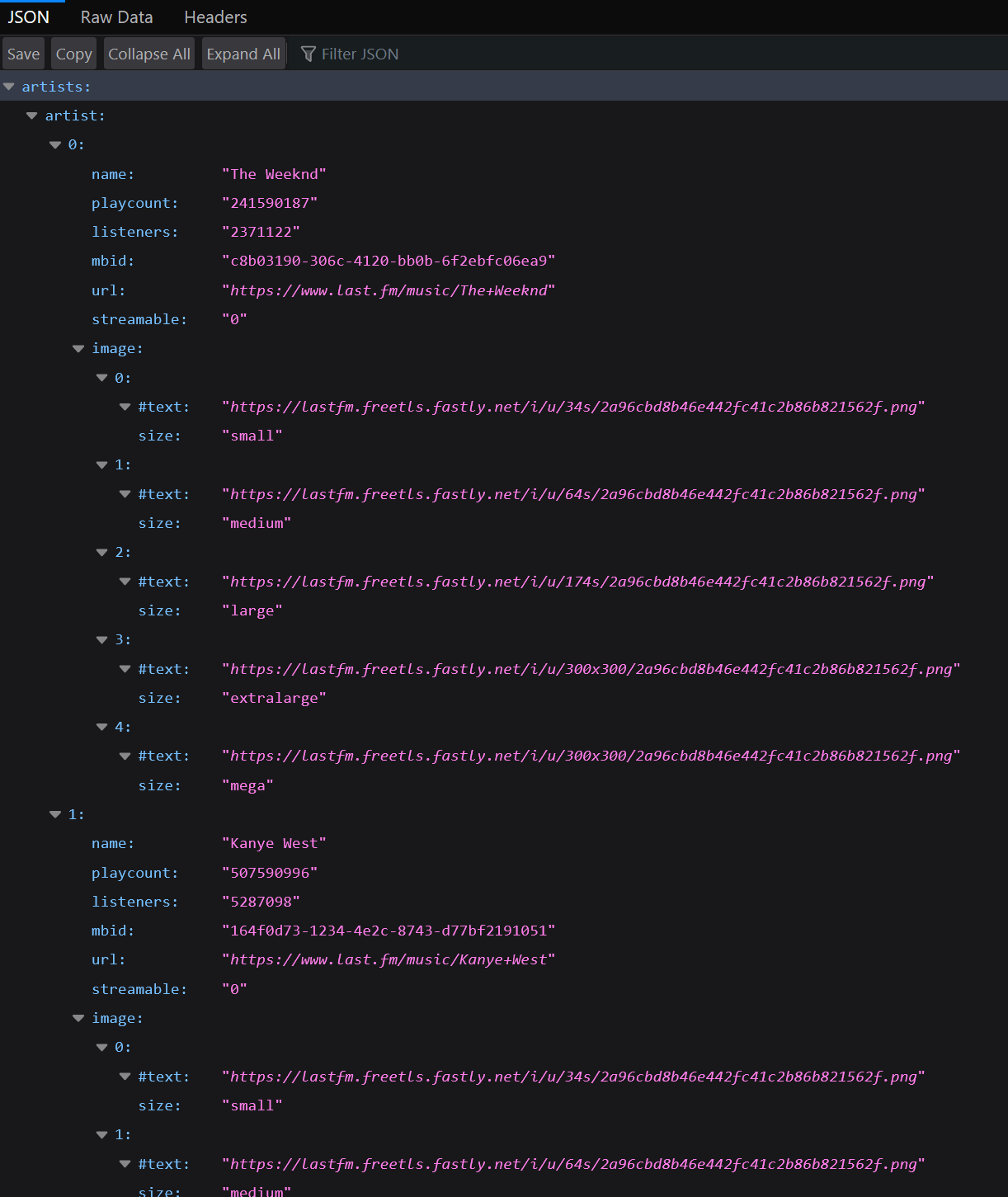Open Kanye West's last.fm URL
Screen dimensions: 1008x1197
(388, 959)
